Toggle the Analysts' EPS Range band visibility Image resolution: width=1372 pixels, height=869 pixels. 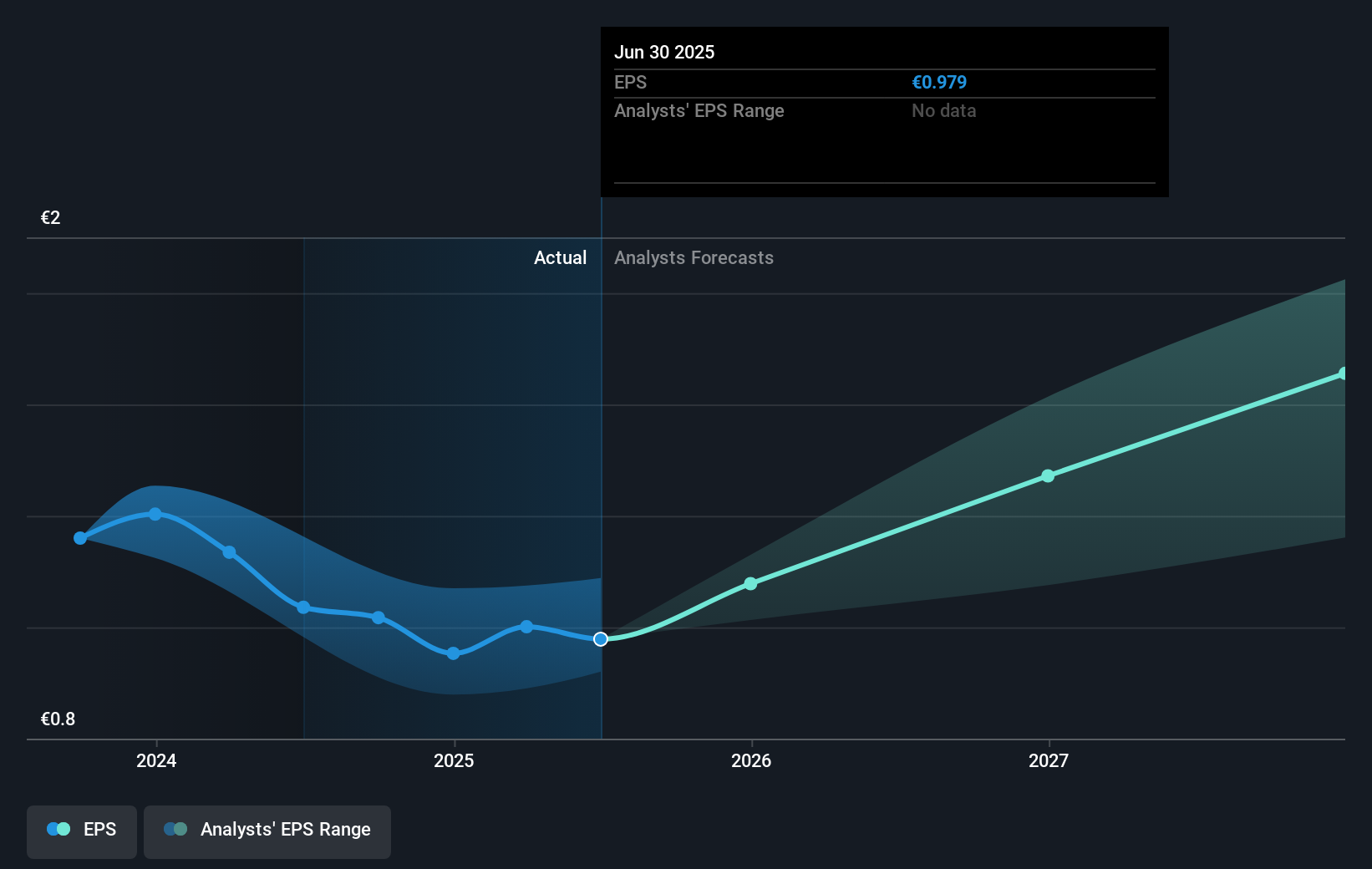coord(267,831)
